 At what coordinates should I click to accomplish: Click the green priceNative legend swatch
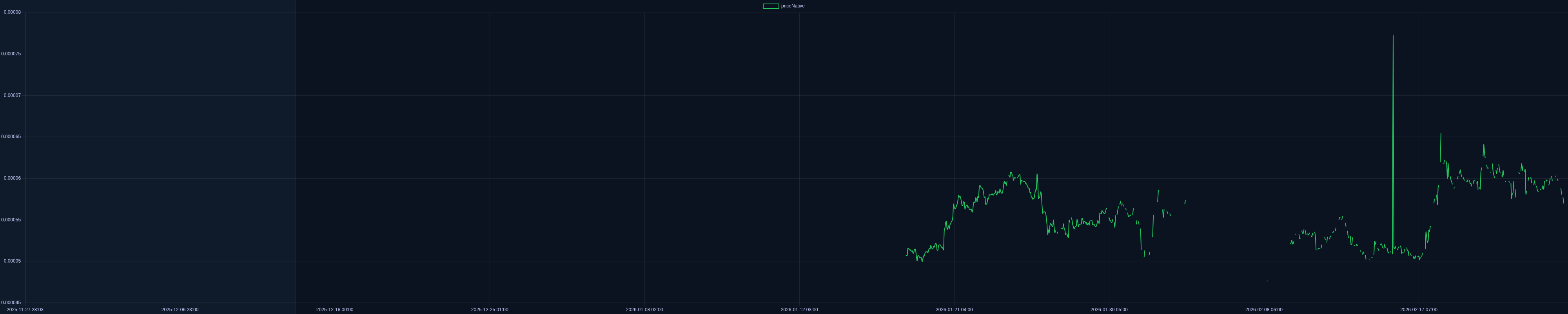[x=771, y=6]
